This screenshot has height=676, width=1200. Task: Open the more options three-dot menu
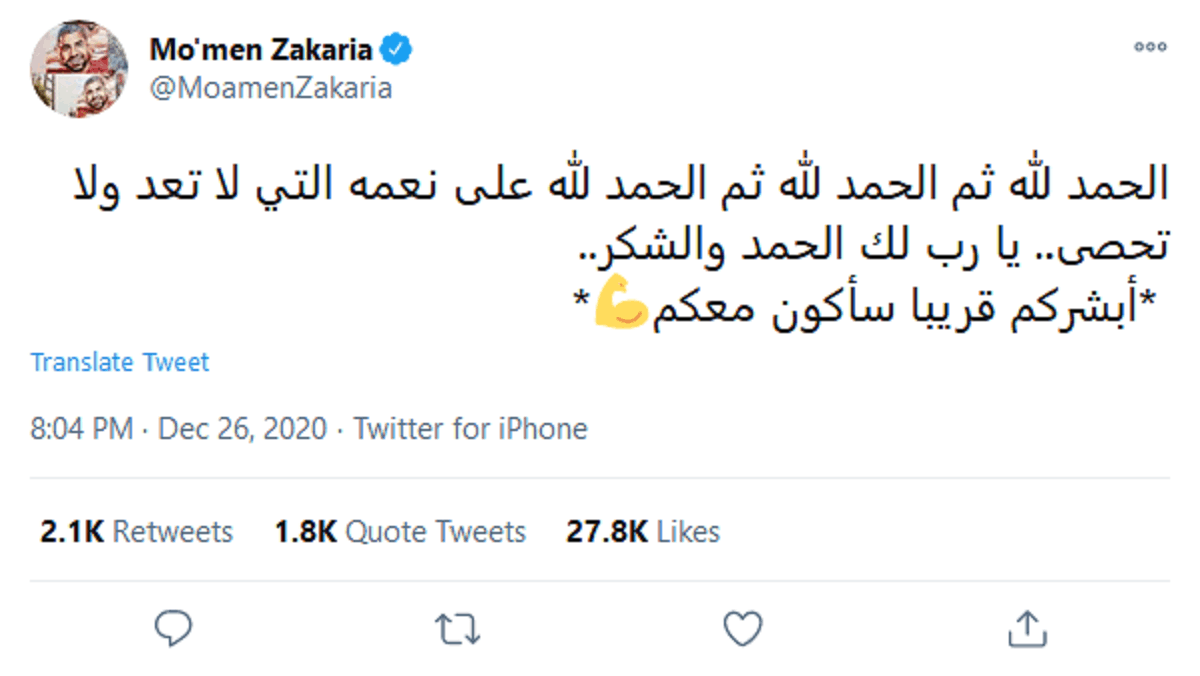1150,47
